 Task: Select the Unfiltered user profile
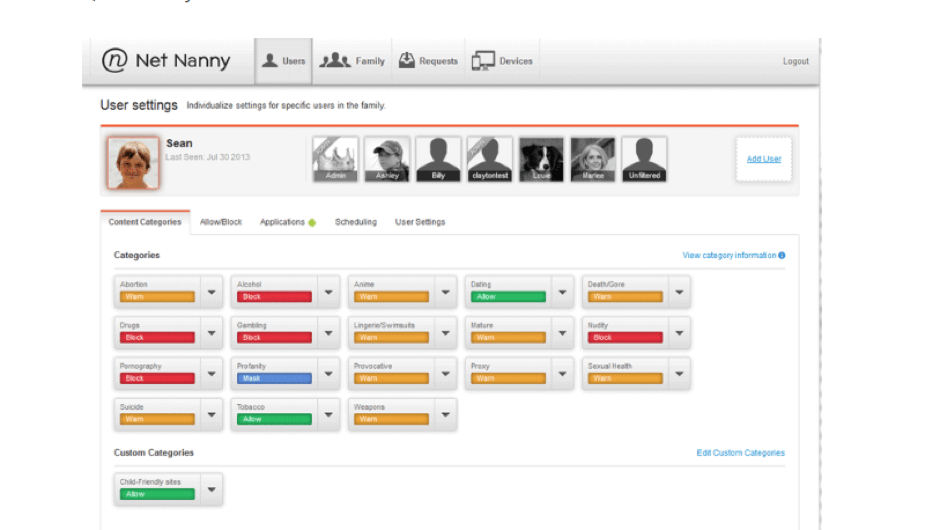644,160
